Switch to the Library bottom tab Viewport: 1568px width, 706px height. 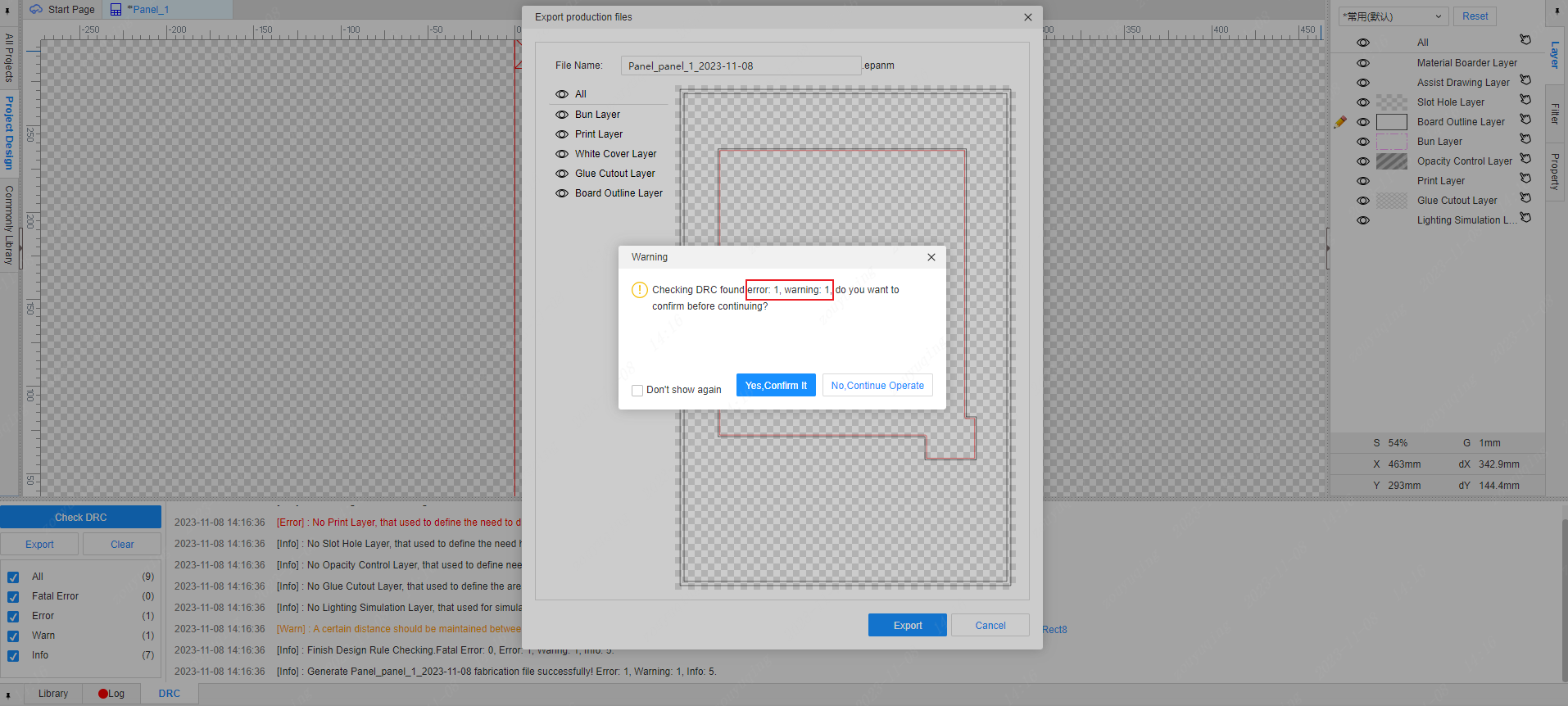(53, 694)
